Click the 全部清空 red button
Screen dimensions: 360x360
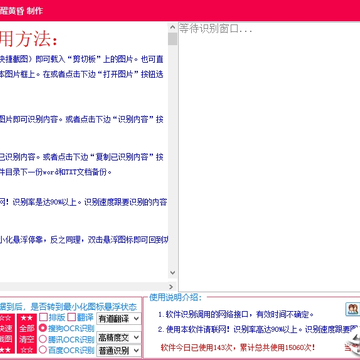[x=27, y=334]
